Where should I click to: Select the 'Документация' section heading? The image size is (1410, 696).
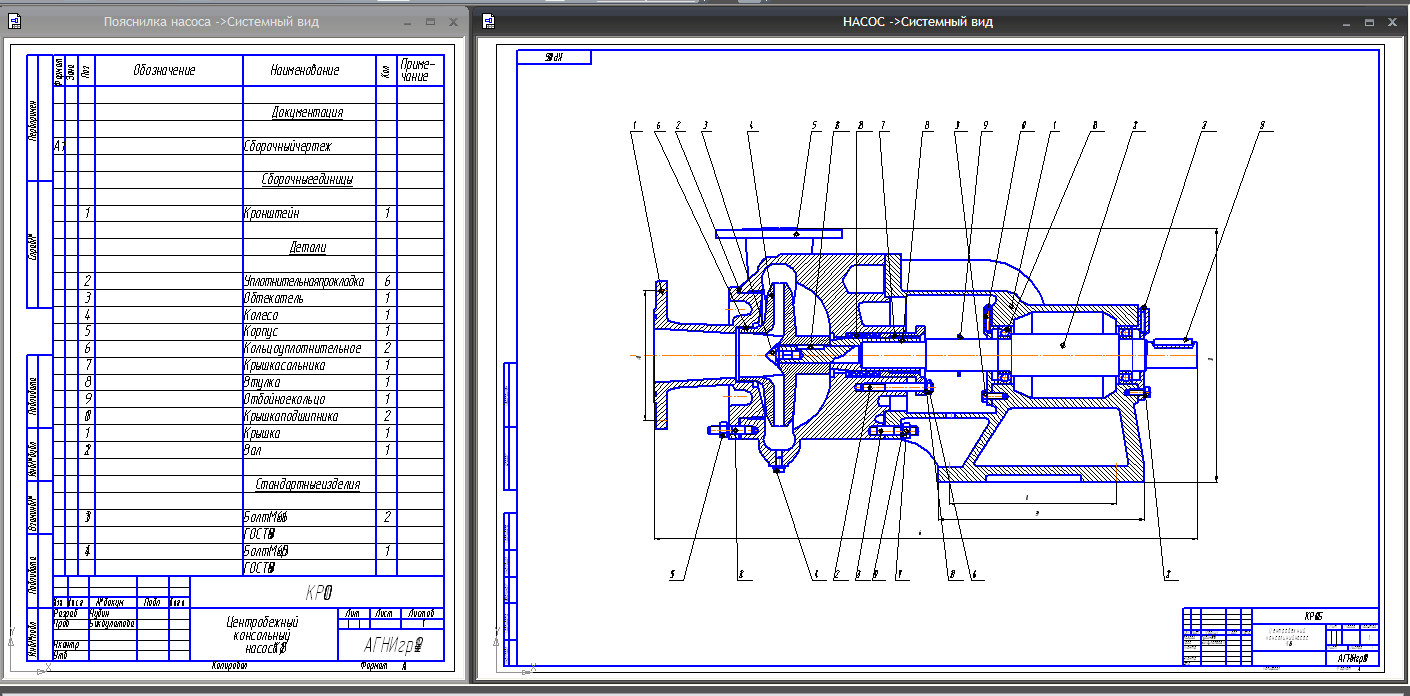(308, 112)
